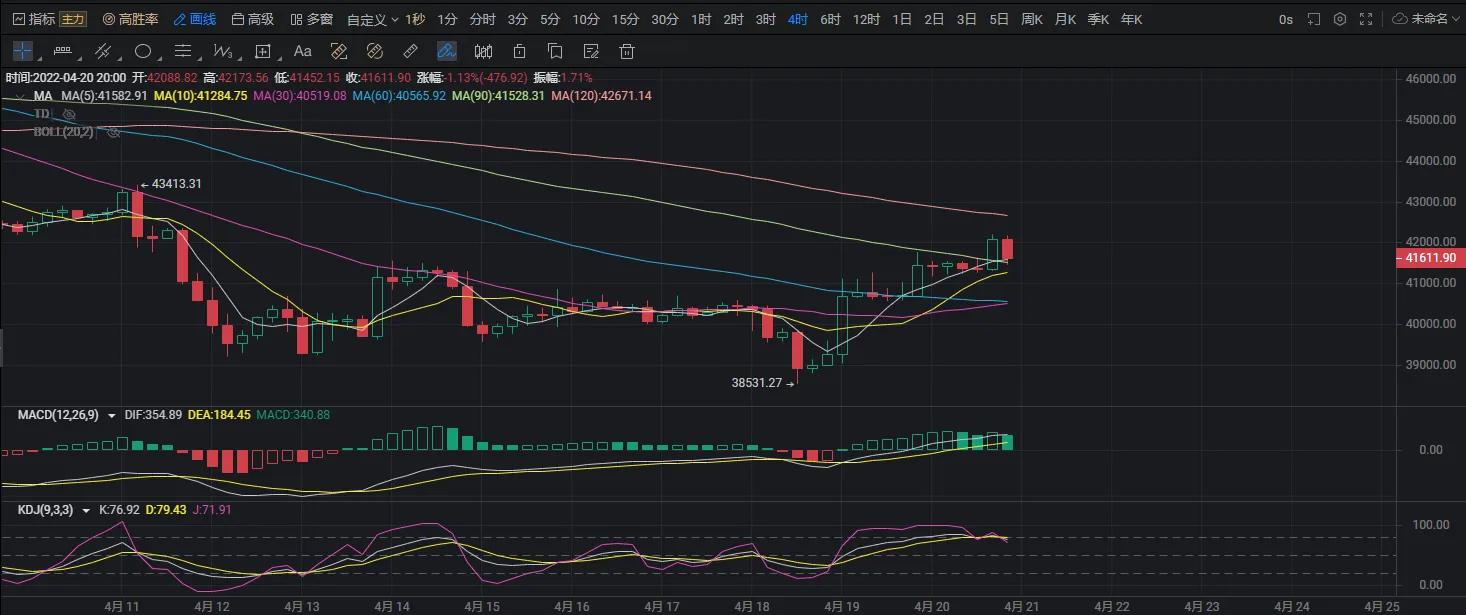Collapse the MA indicator line chevron
The height and width of the screenshot is (615, 1466).
[20, 96]
